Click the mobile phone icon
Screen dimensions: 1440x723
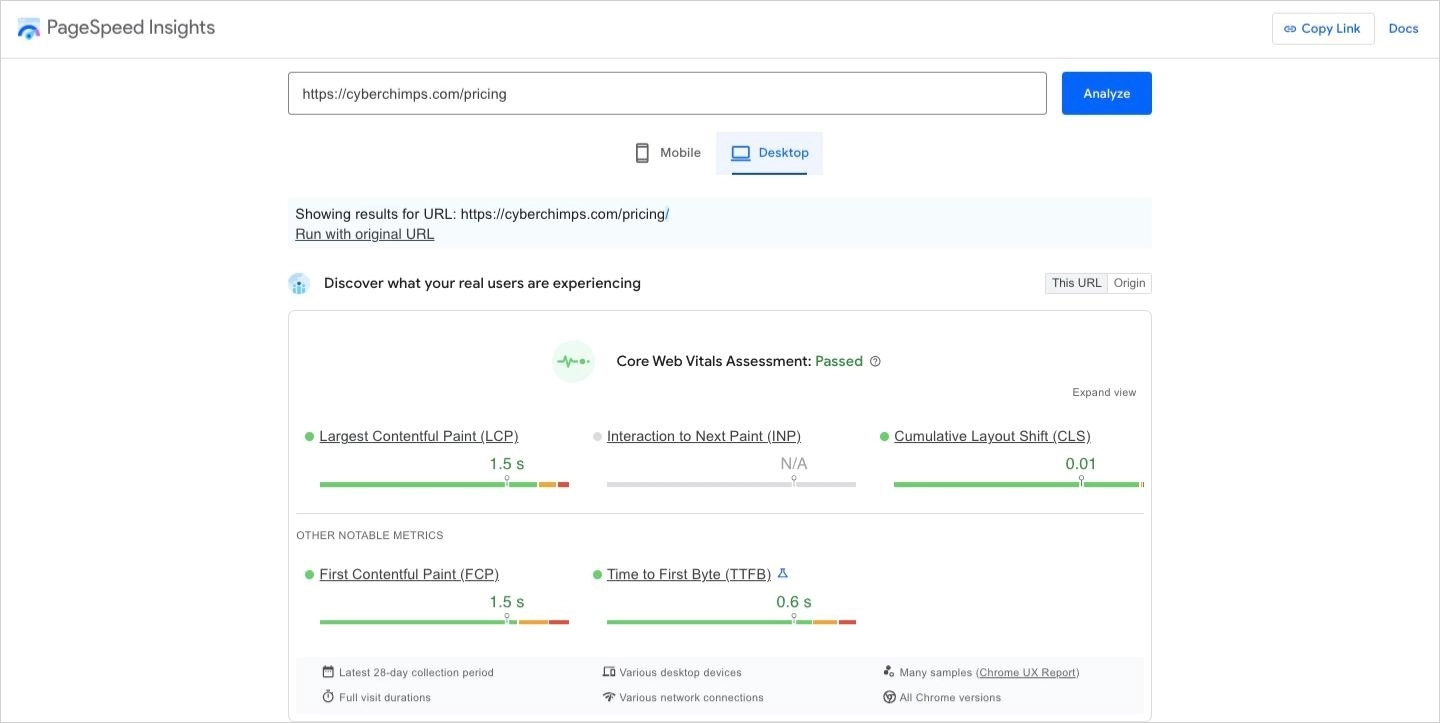click(x=642, y=153)
